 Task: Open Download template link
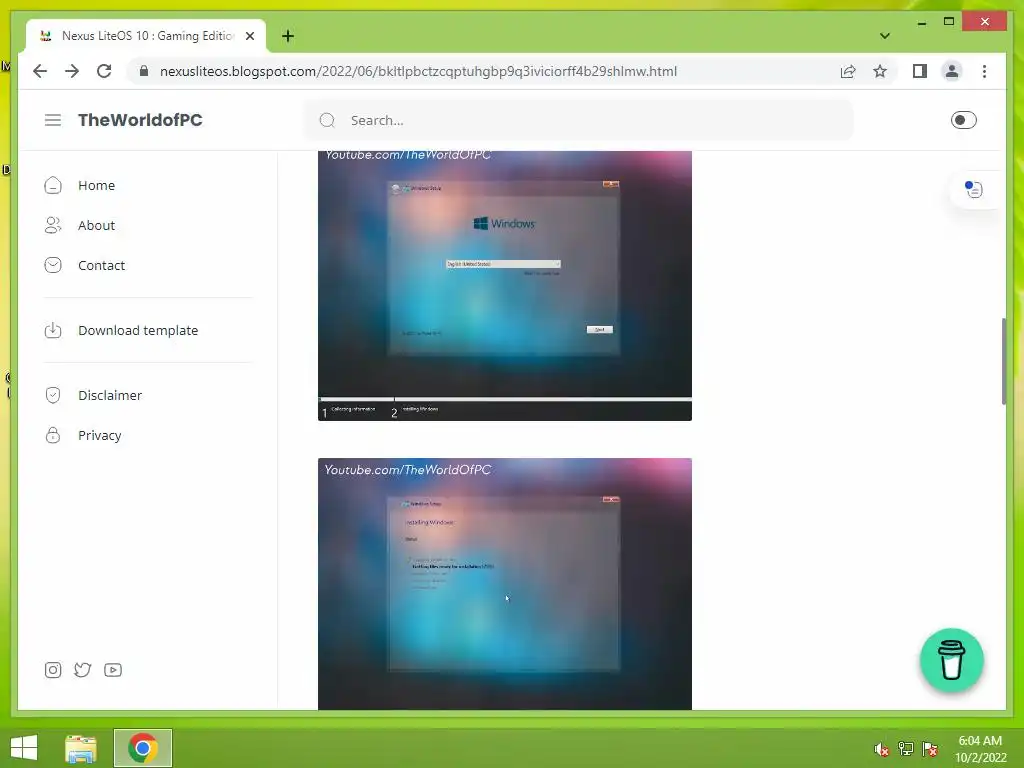coord(138,330)
